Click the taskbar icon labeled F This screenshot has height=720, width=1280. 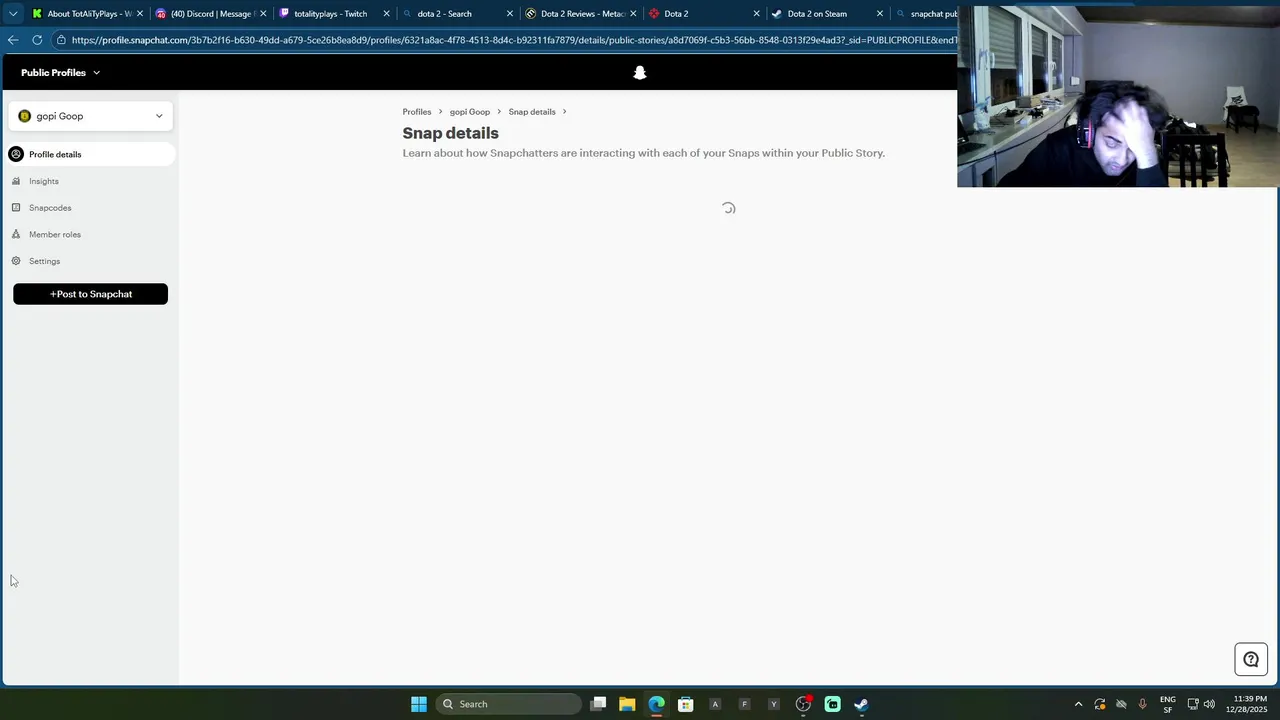[744, 704]
